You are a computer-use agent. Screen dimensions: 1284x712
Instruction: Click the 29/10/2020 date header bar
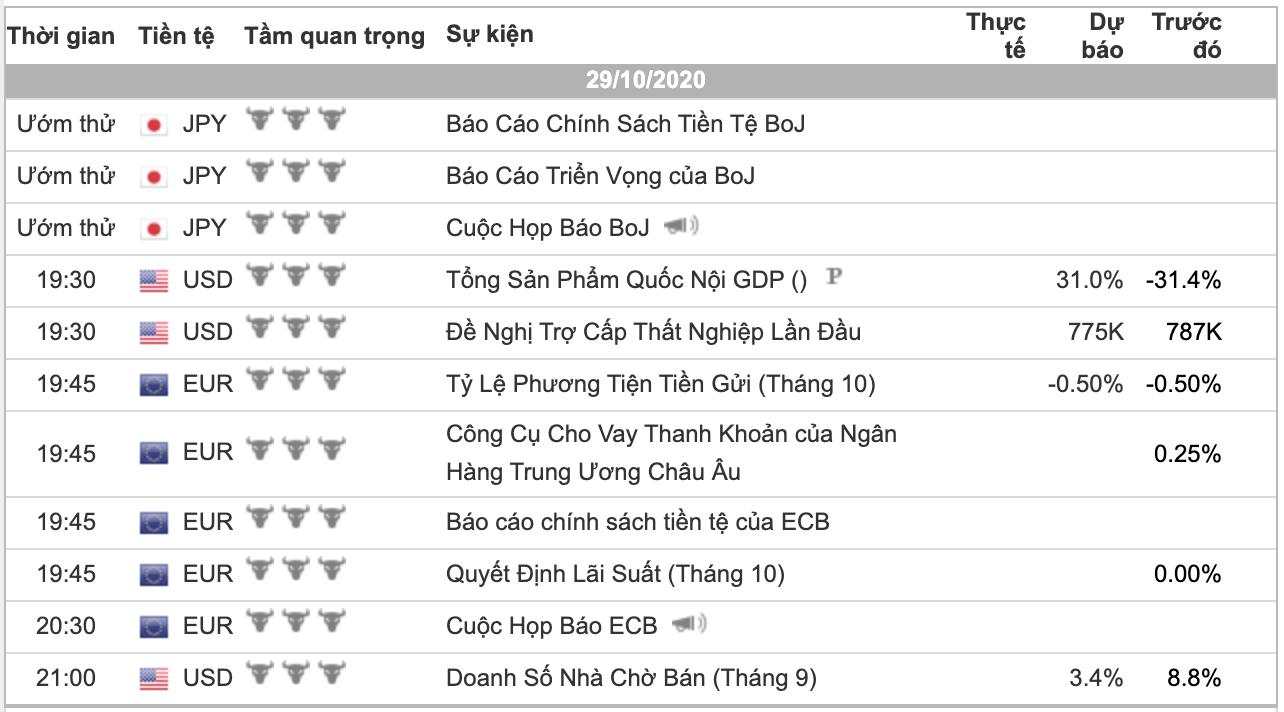tap(642, 81)
